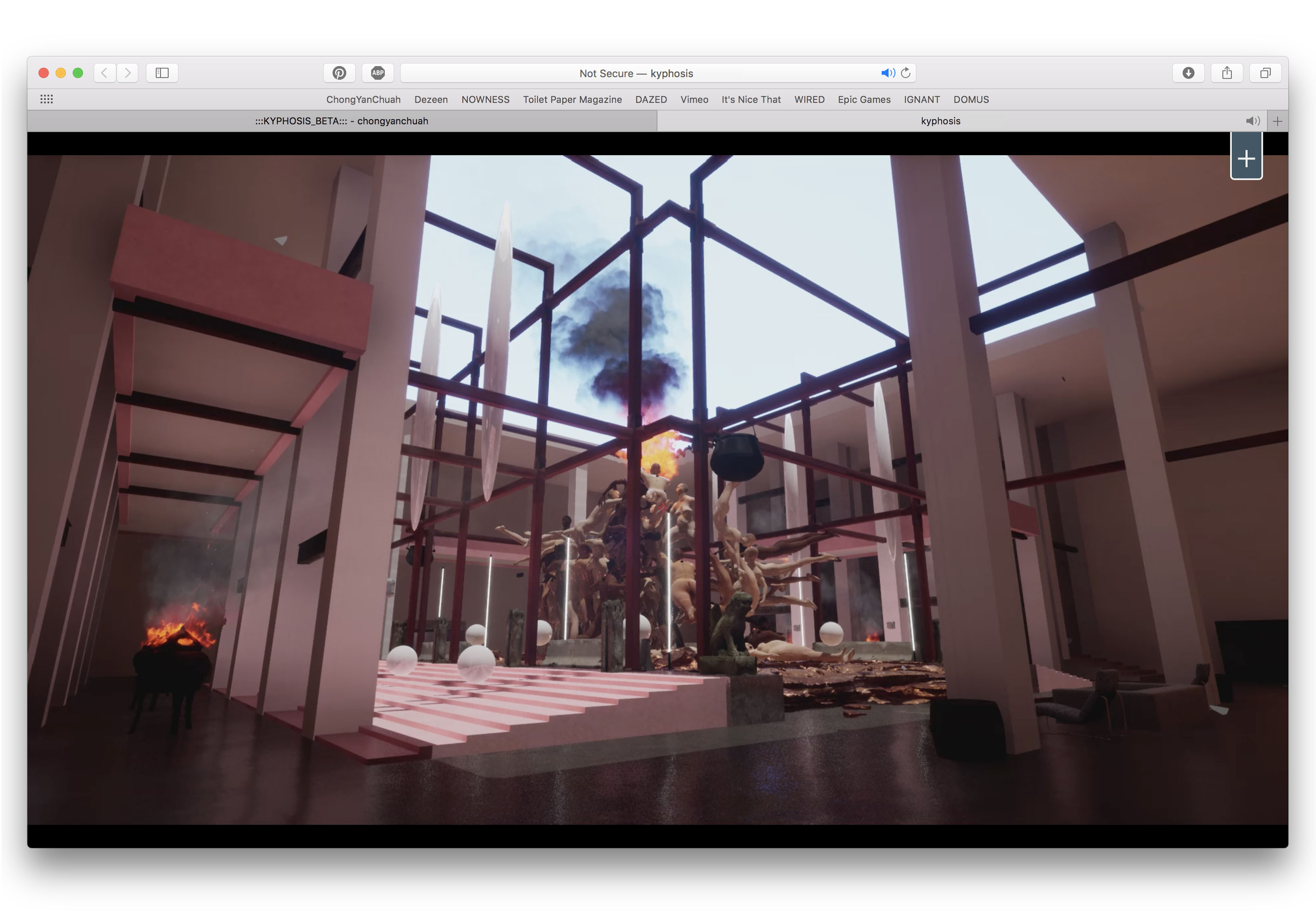Open the Epic Games bookmark
Screen dimensions: 1316x917
pos(864,99)
